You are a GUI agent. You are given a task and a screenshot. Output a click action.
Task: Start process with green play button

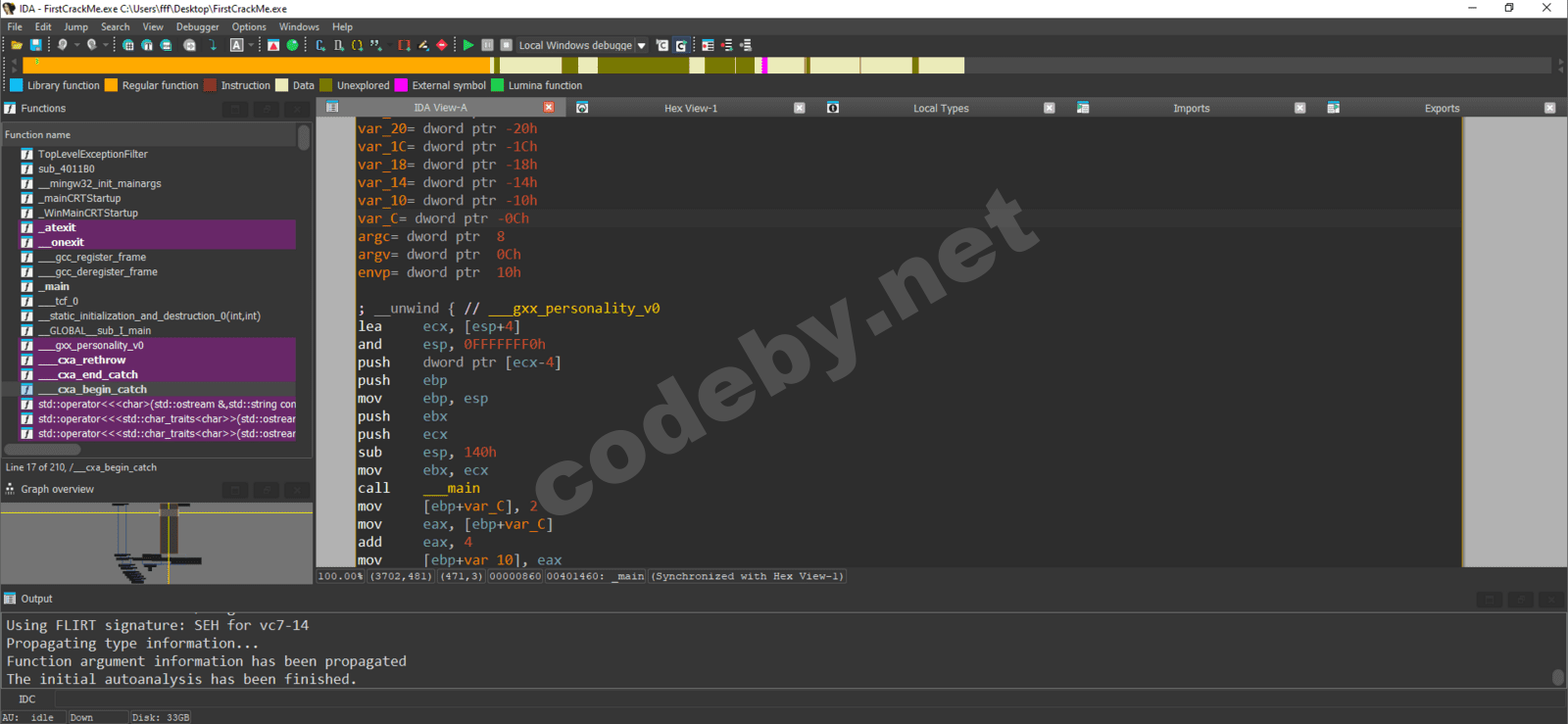[x=468, y=45]
